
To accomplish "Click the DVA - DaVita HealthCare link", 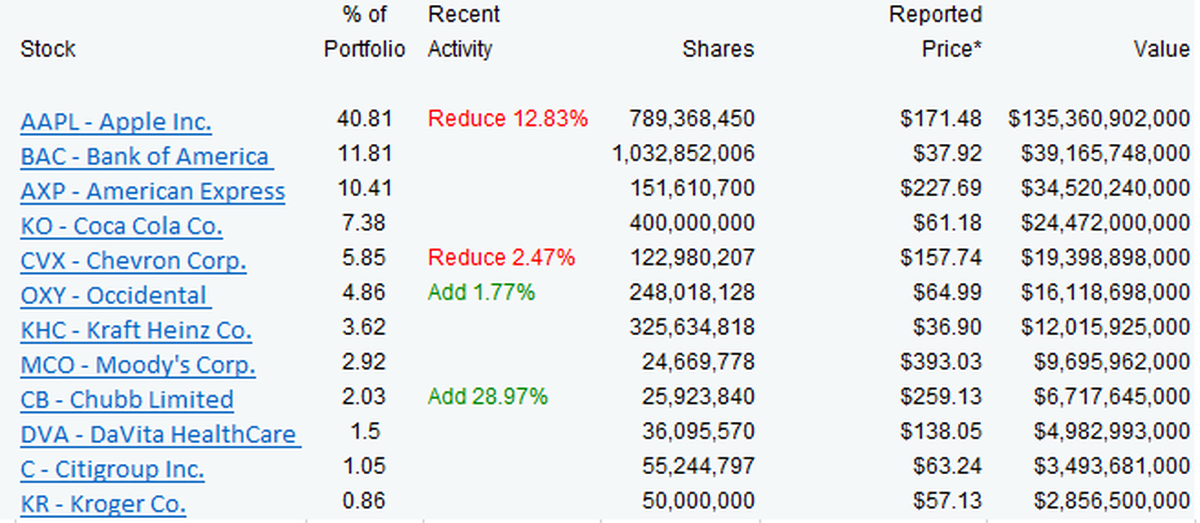I will click(x=159, y=435).
